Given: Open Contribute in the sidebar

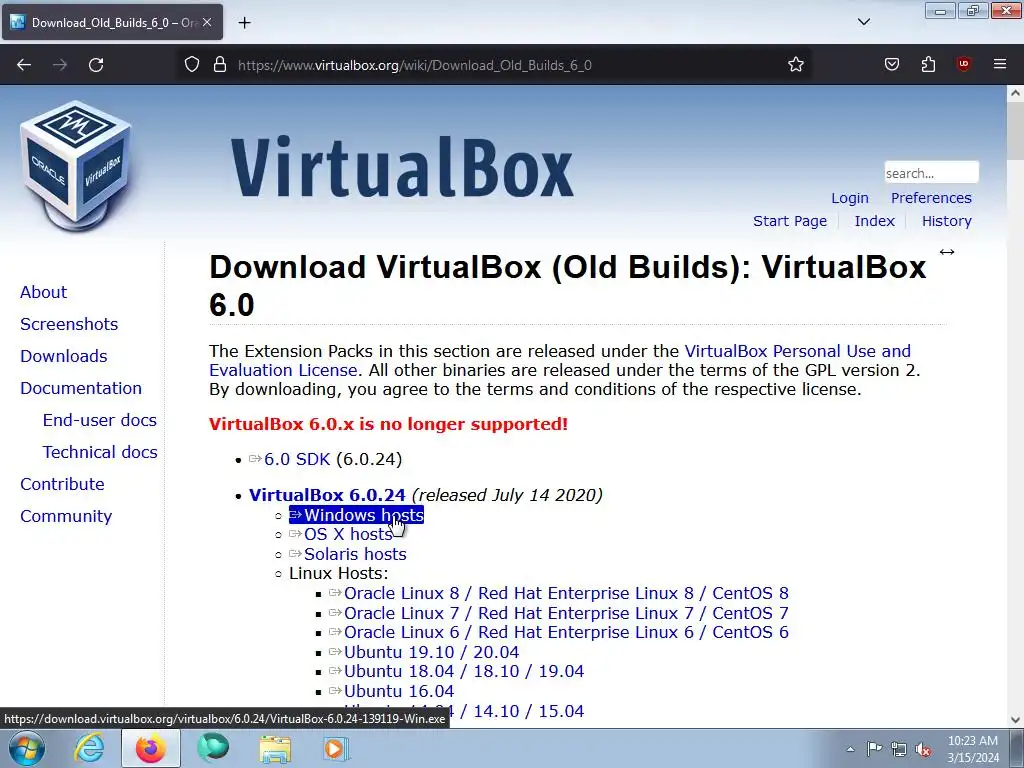Looking at the screenshot, I should click(62, 484).
